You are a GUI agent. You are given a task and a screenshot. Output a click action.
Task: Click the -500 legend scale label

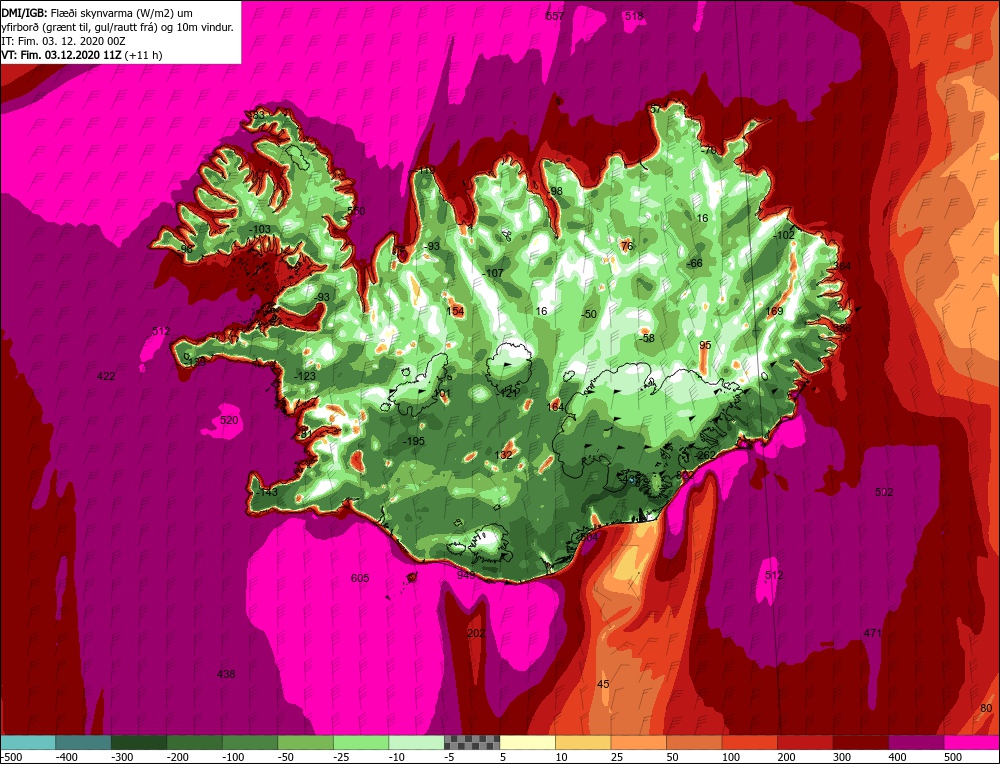tap(11, 757)
